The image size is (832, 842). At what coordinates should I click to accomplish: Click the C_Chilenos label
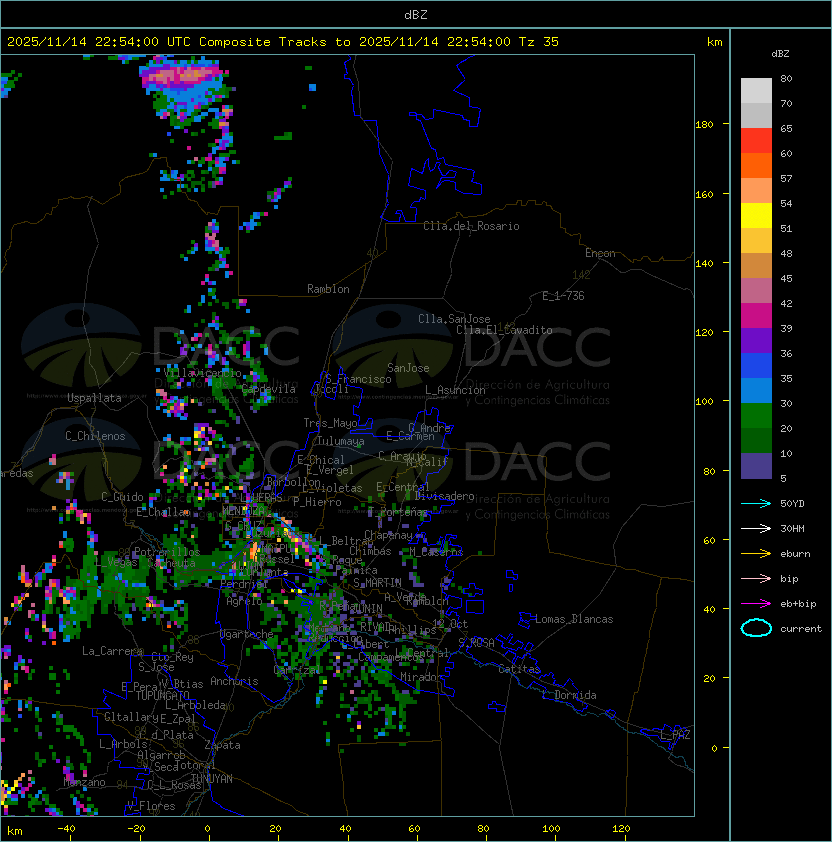(95, 436)
